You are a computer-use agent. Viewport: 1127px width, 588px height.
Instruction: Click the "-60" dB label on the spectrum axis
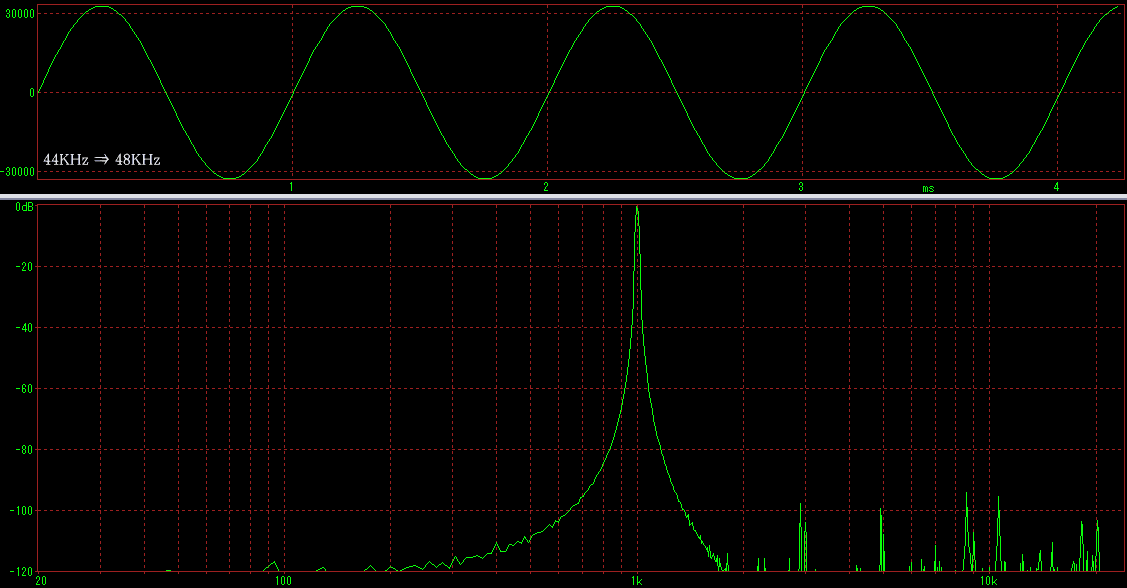[24, 389]
